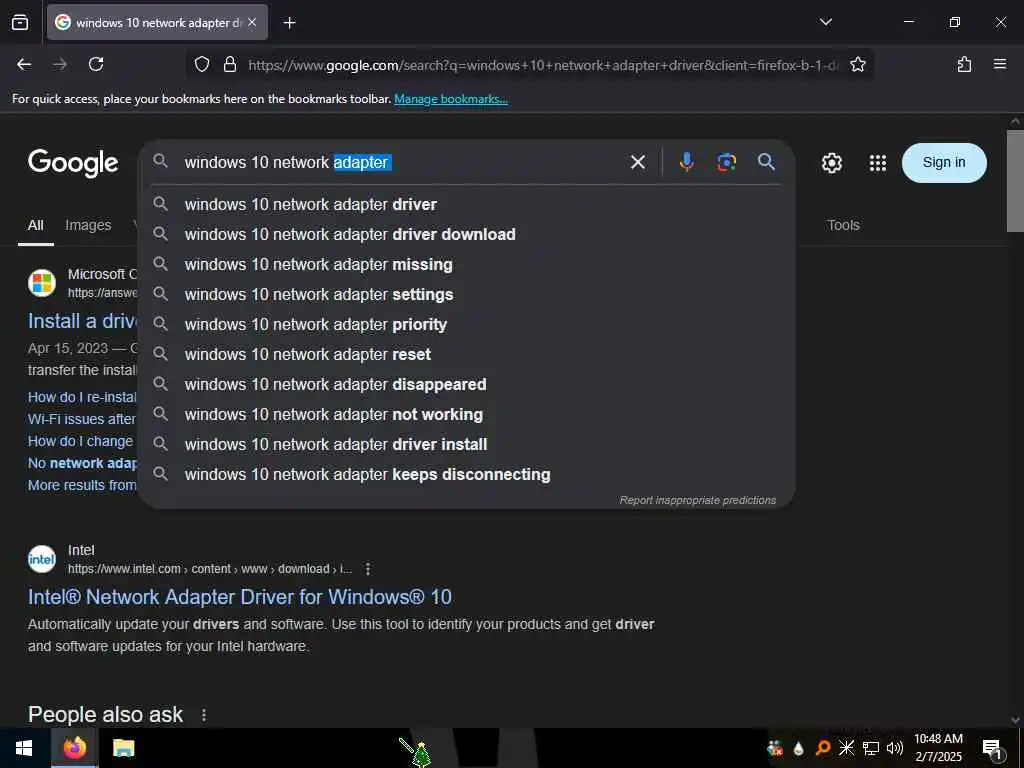Choose suggestion 'network adapter settings'
This screenshot has width=1024, height=768.
[466, 295]
